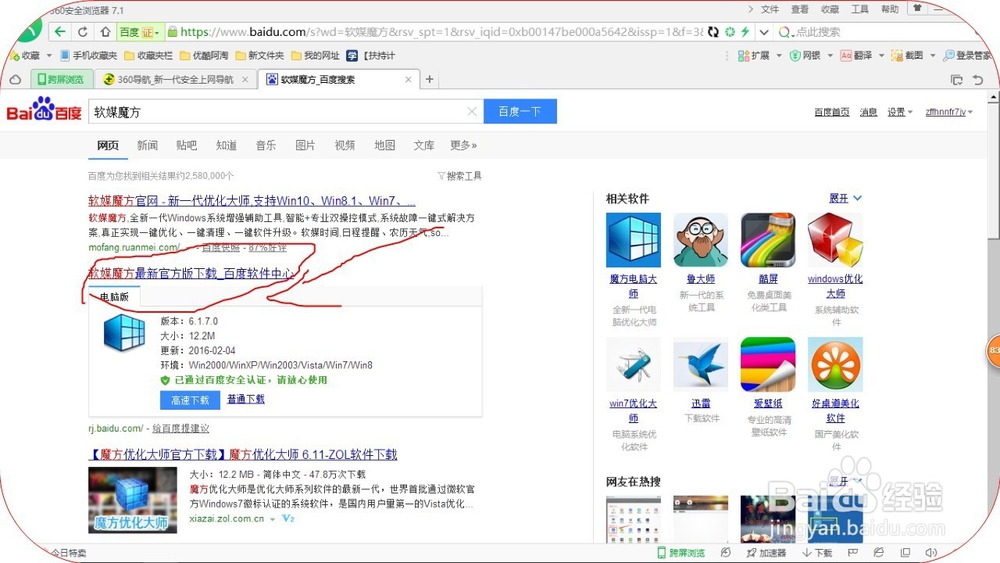Open the 收藏夹栏 bookmark folder
The width and height of the screenshot is (1000, 563).
click(149, 55)
